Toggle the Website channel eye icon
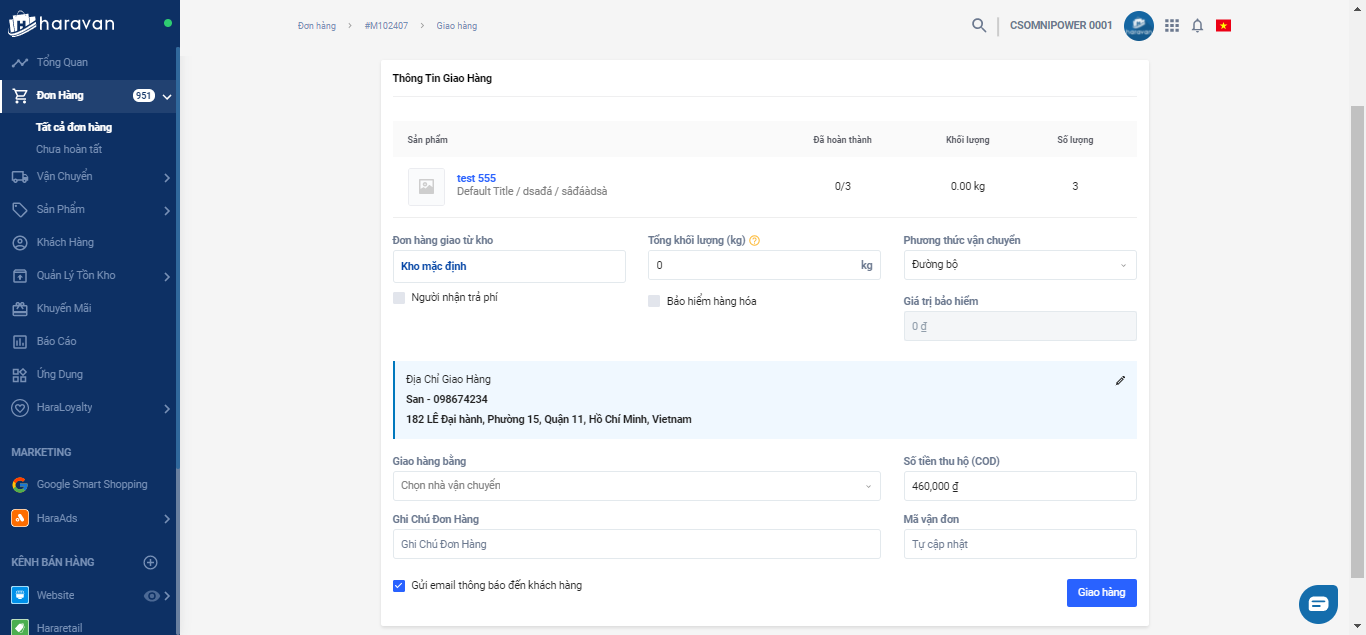Image resolution: width=1366 pixels, height=635 pixels. point(152,596)
